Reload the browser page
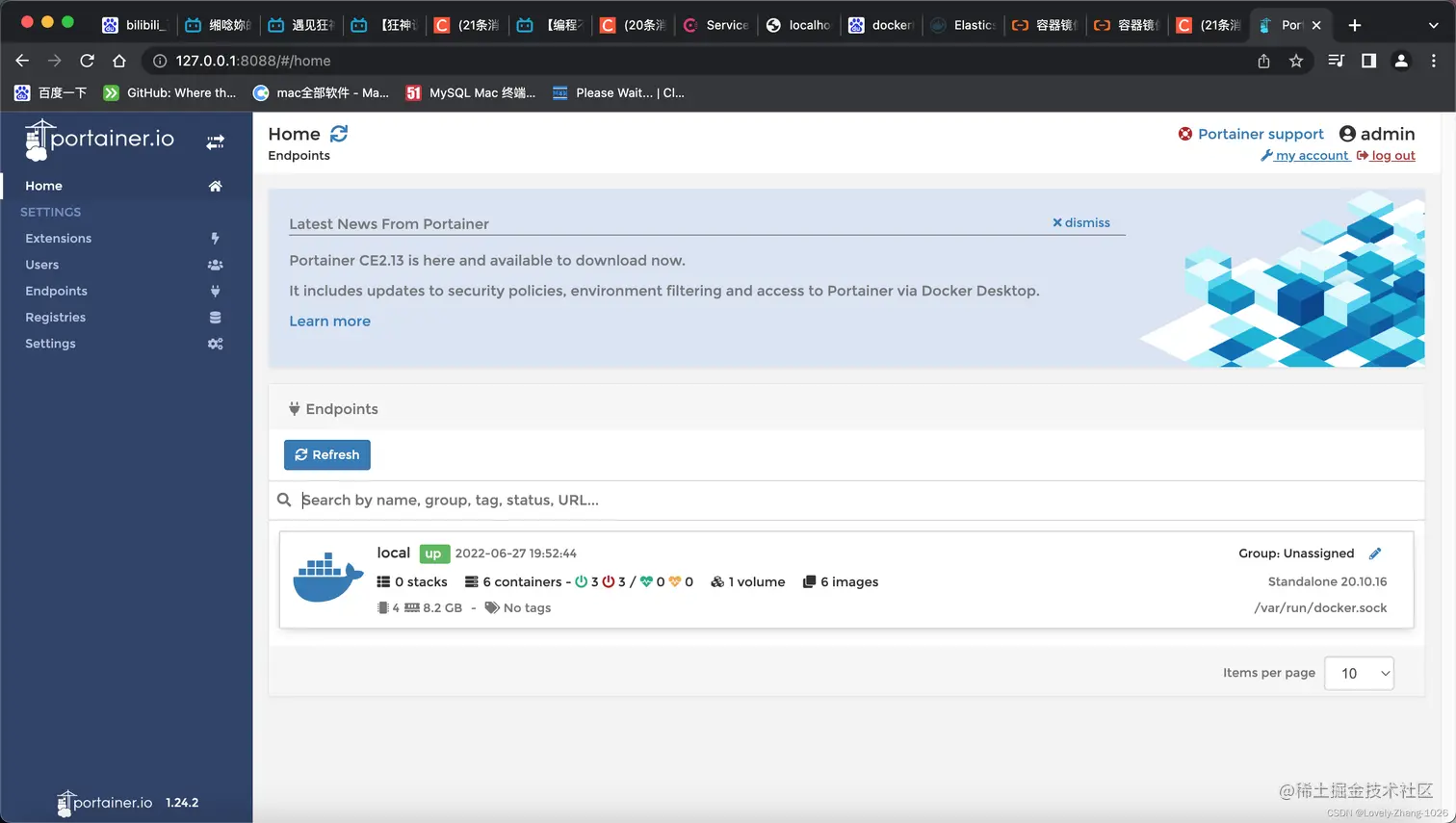The image size is (1456, 823). click(87, 61)
